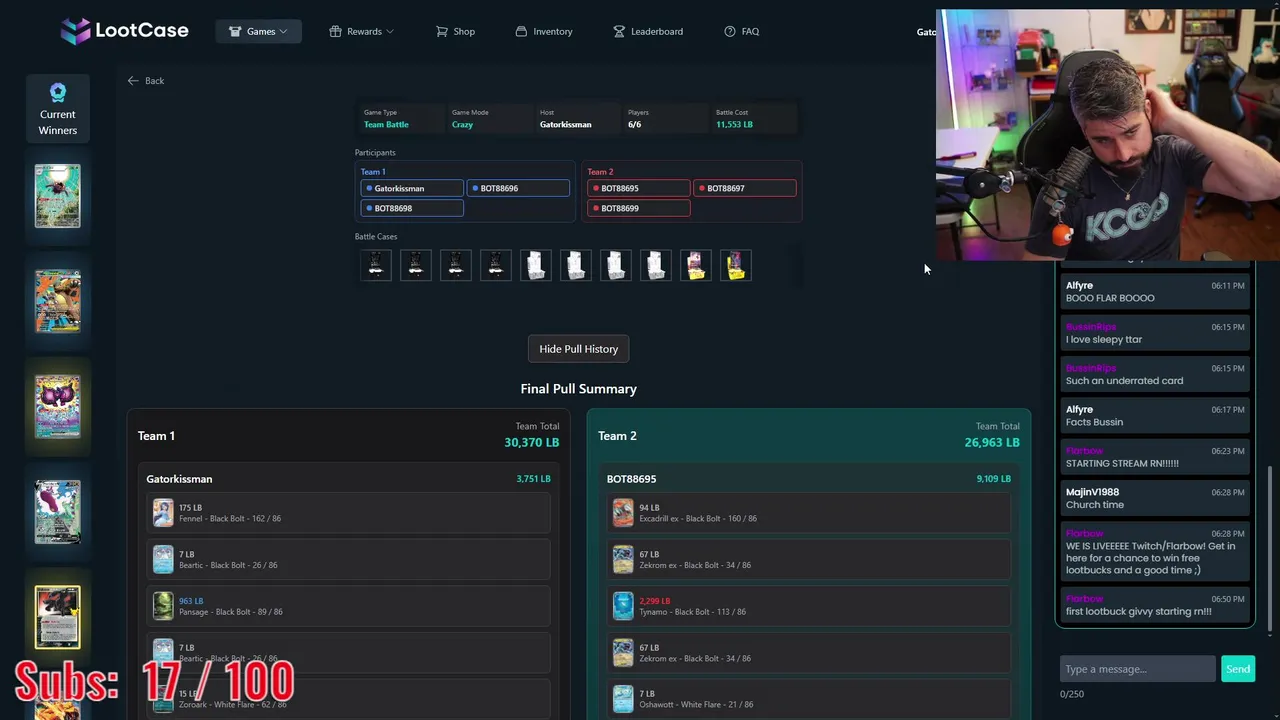1280x720 pixels.
Task: Select participant BOT88698
Action: pos(412,208)
